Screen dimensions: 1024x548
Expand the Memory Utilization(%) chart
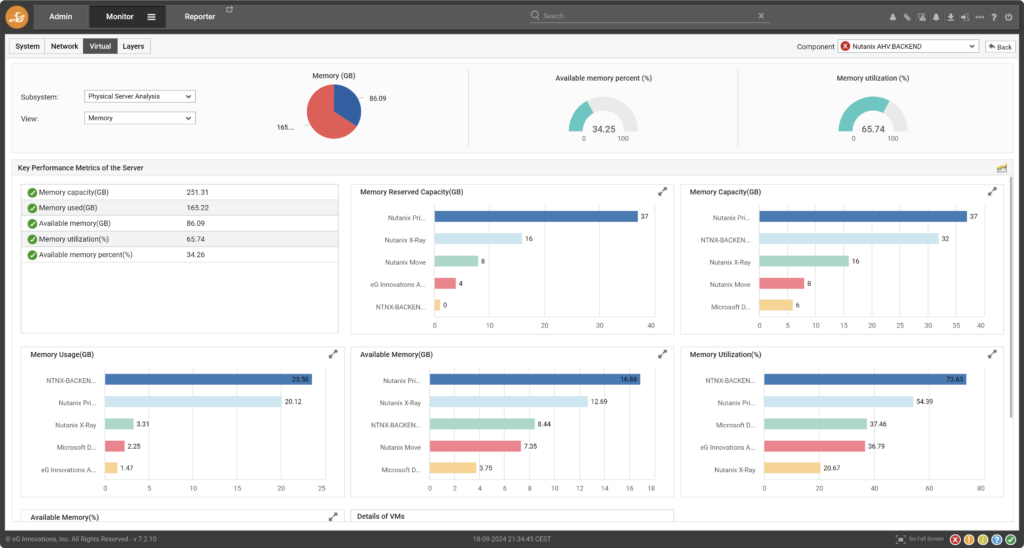(x=992, y=354)
